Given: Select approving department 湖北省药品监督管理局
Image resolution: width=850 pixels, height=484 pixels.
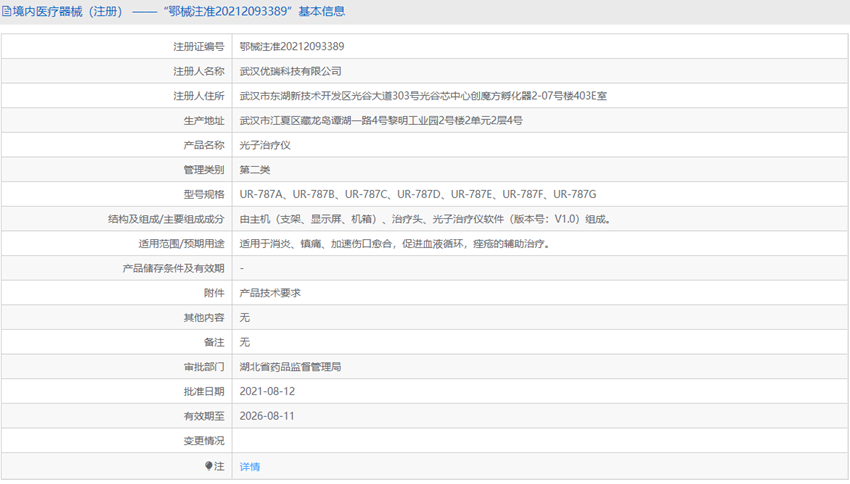Looking at the screenshot, I should pyautogui.click(x=291, y=367).
